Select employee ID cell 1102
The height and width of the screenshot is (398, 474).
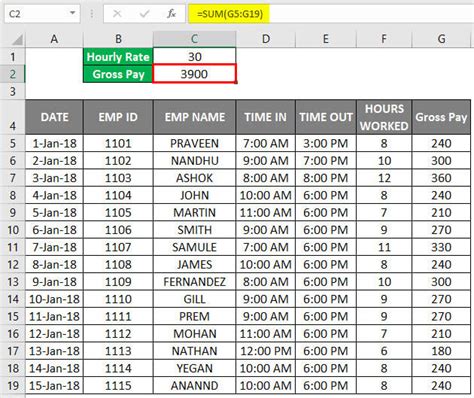118,161
